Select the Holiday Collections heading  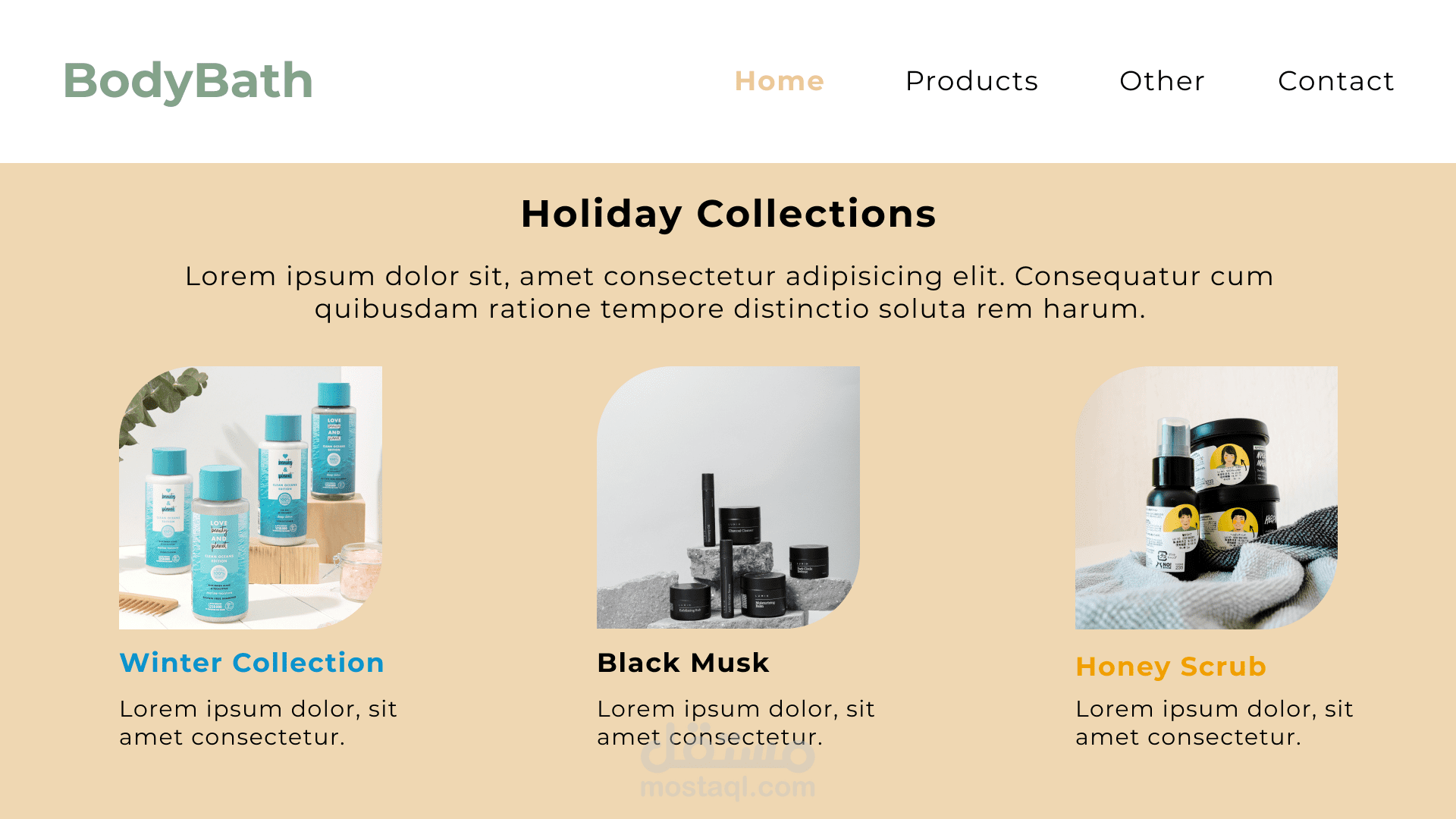pyautogui.click(x=728, y=213)
